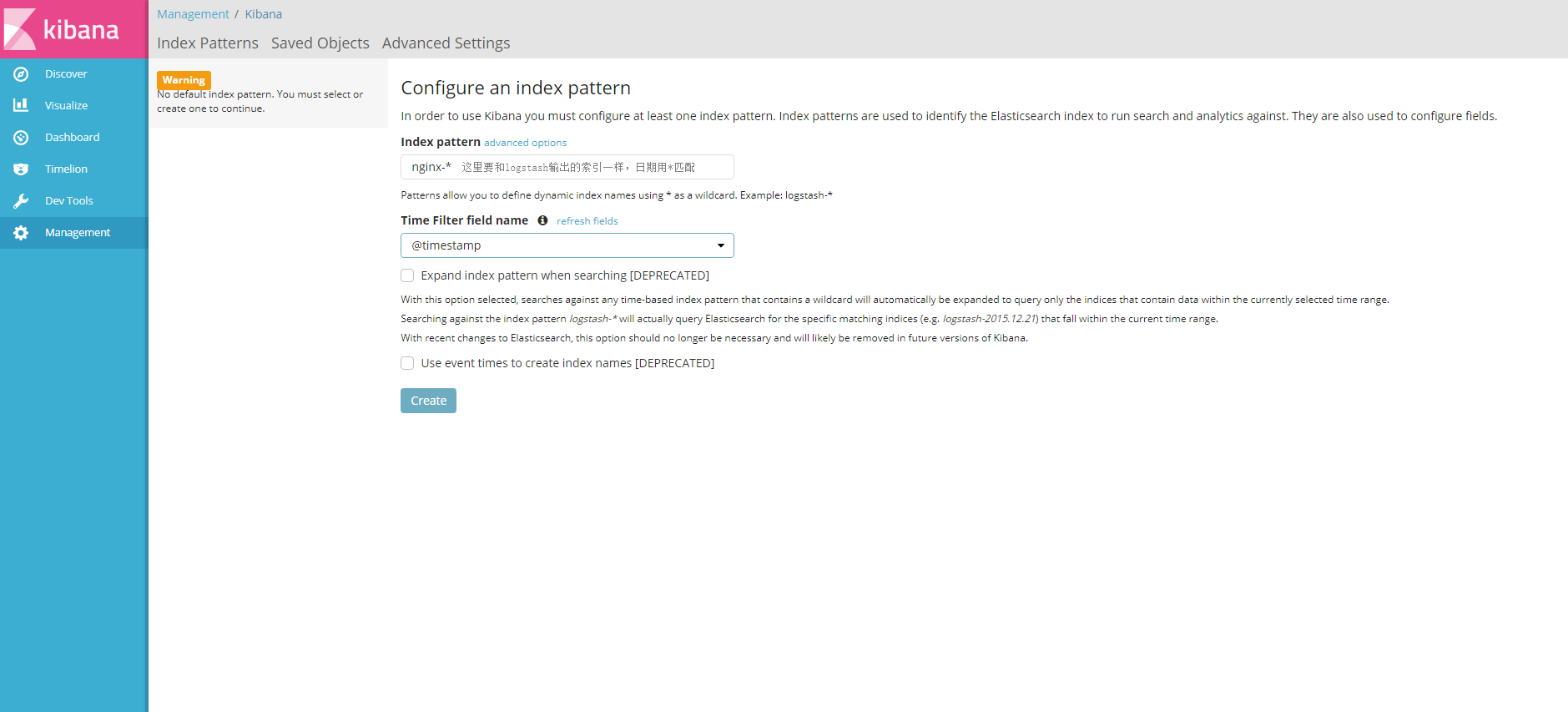Click the Warning badge
The image size is (1568, 712).
[184, 80]
